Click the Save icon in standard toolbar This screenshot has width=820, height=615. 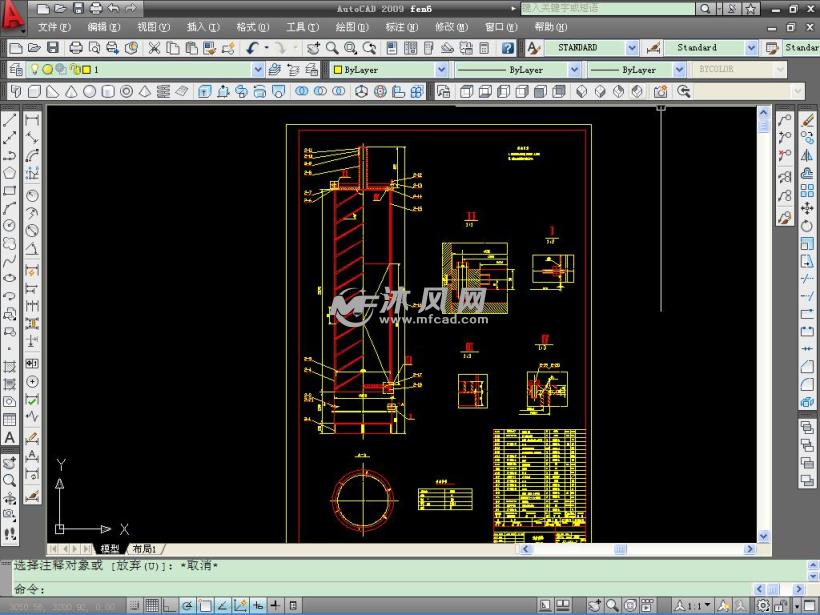click(x=54, y=48)
